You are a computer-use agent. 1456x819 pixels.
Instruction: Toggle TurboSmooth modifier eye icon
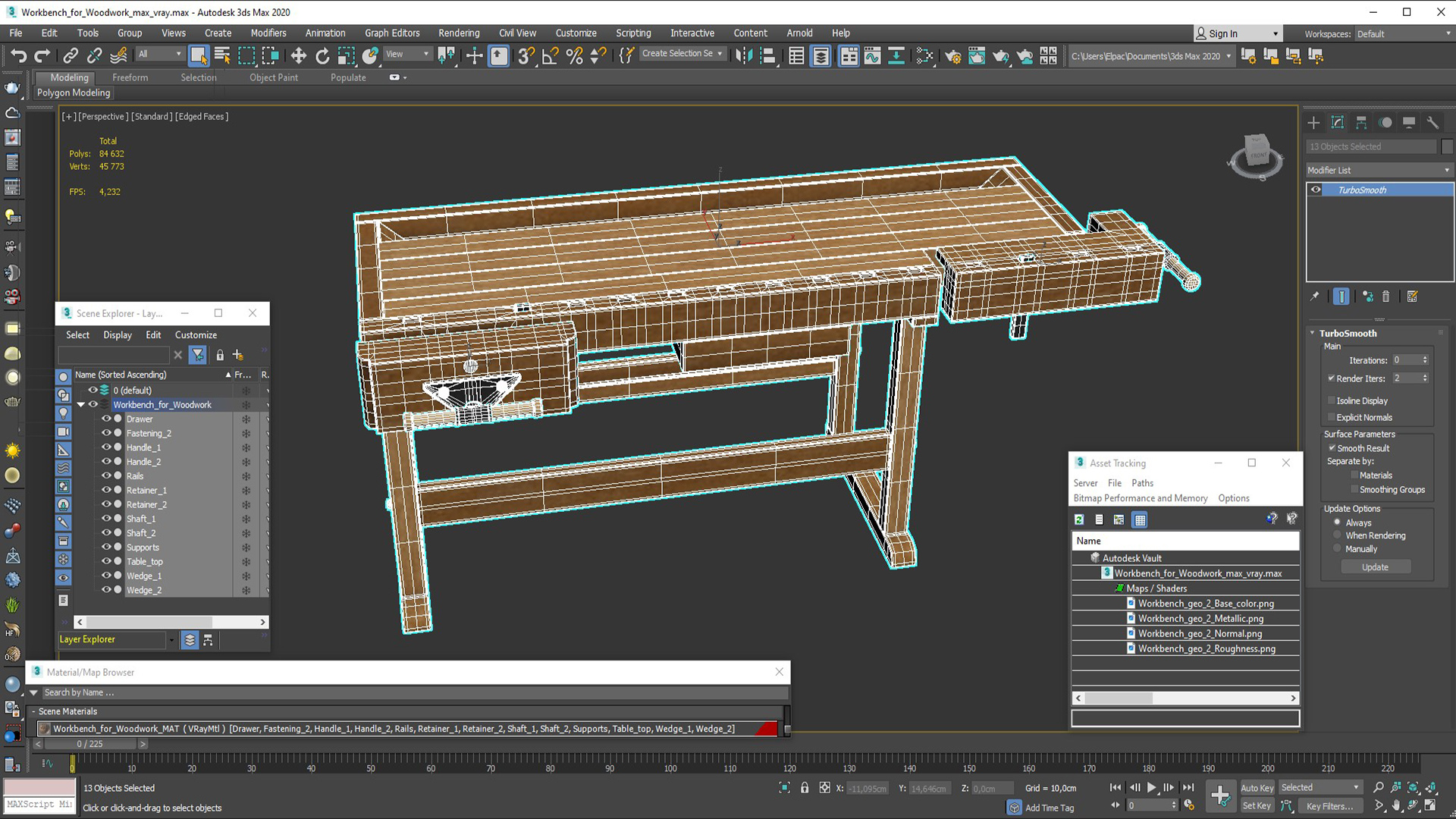pos(1316,190)
